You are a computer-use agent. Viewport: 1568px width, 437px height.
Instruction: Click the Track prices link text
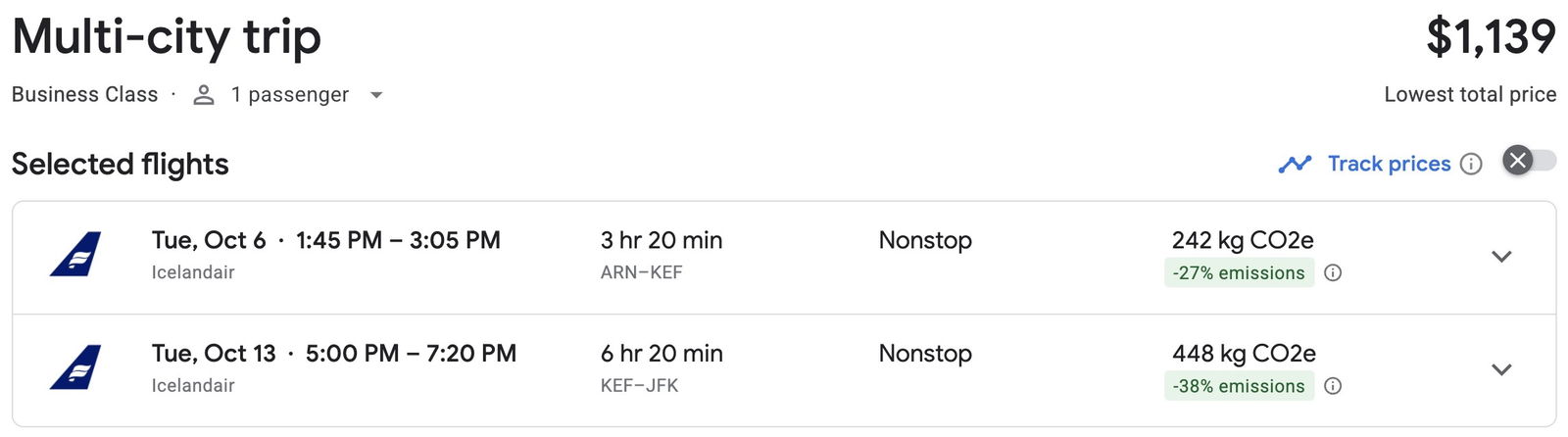coord(1389,164)
